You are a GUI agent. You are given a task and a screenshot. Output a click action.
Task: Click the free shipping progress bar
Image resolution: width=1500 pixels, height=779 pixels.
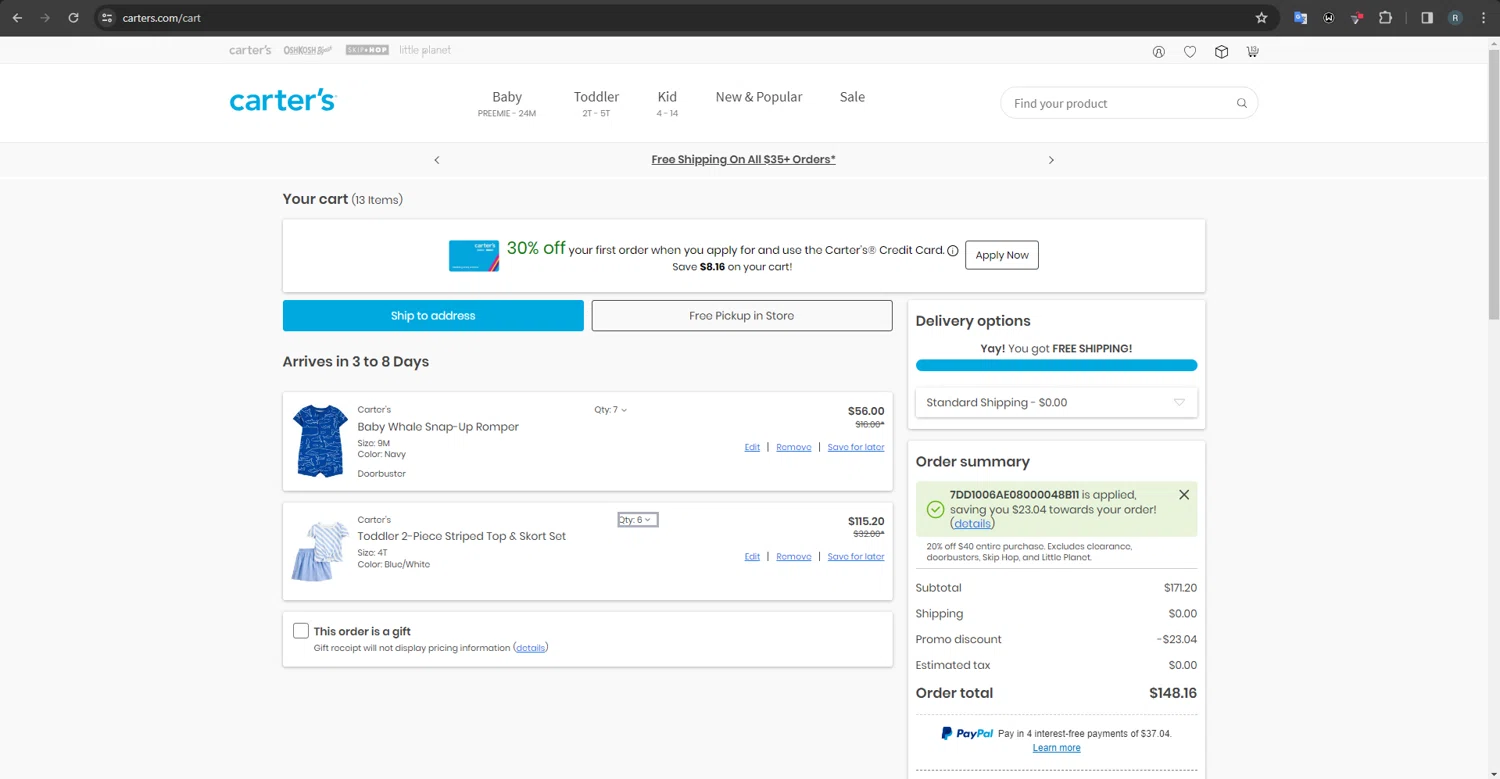(1056, 366)
